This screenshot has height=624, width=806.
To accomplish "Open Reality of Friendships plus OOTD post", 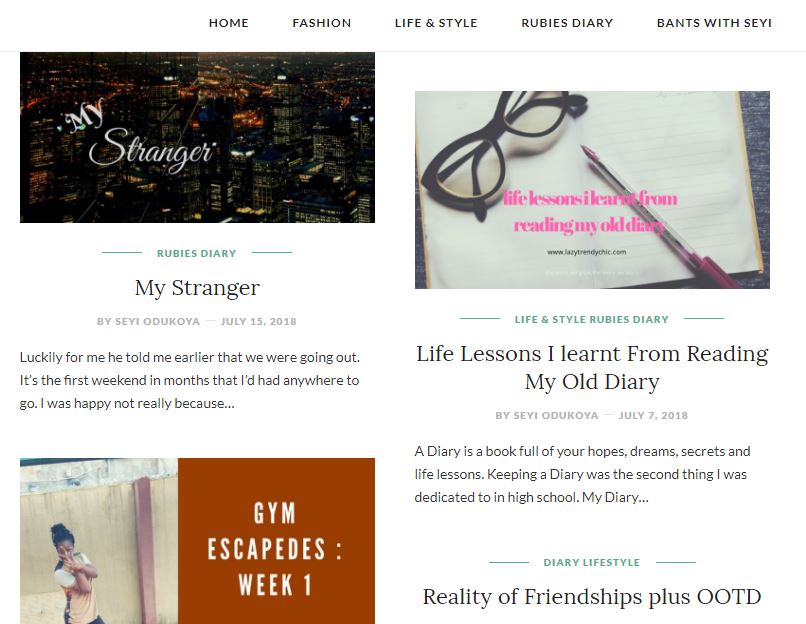I will [592, 597].
